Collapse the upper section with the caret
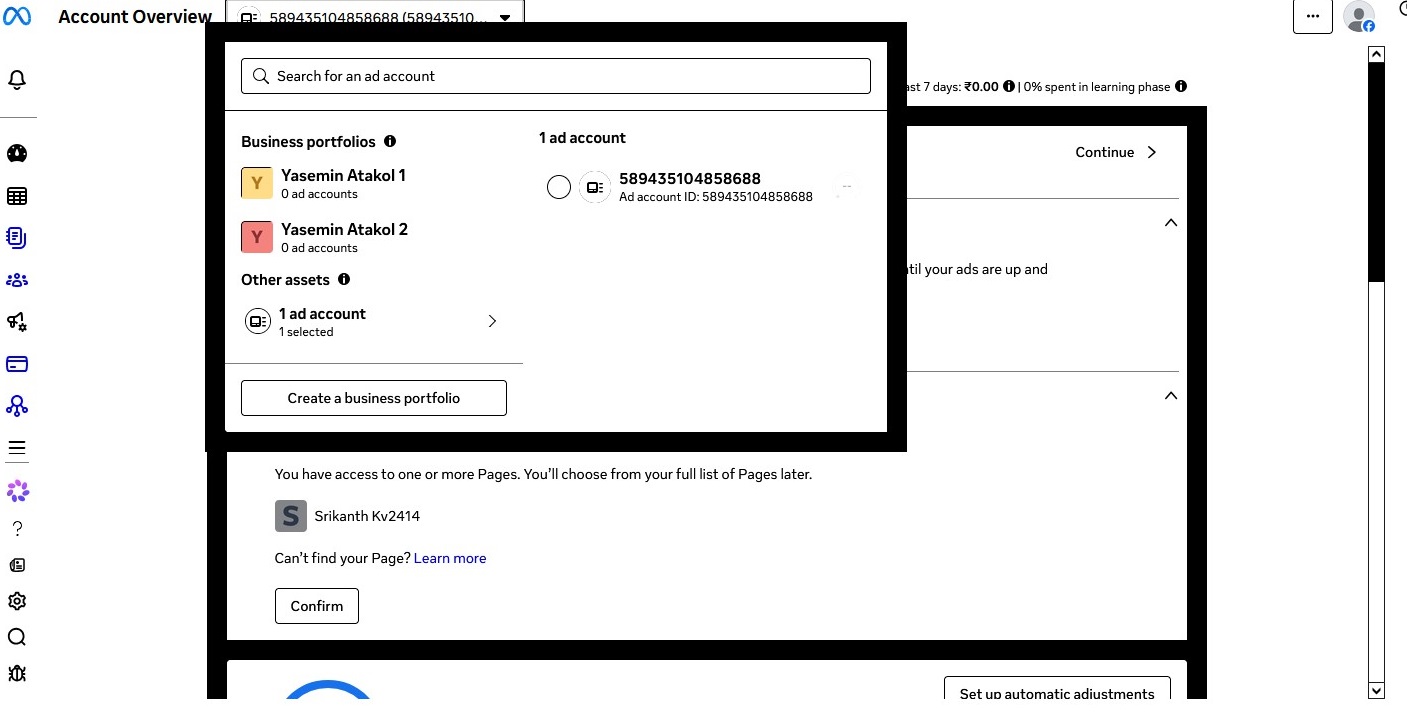 (x=1171, y=223)
